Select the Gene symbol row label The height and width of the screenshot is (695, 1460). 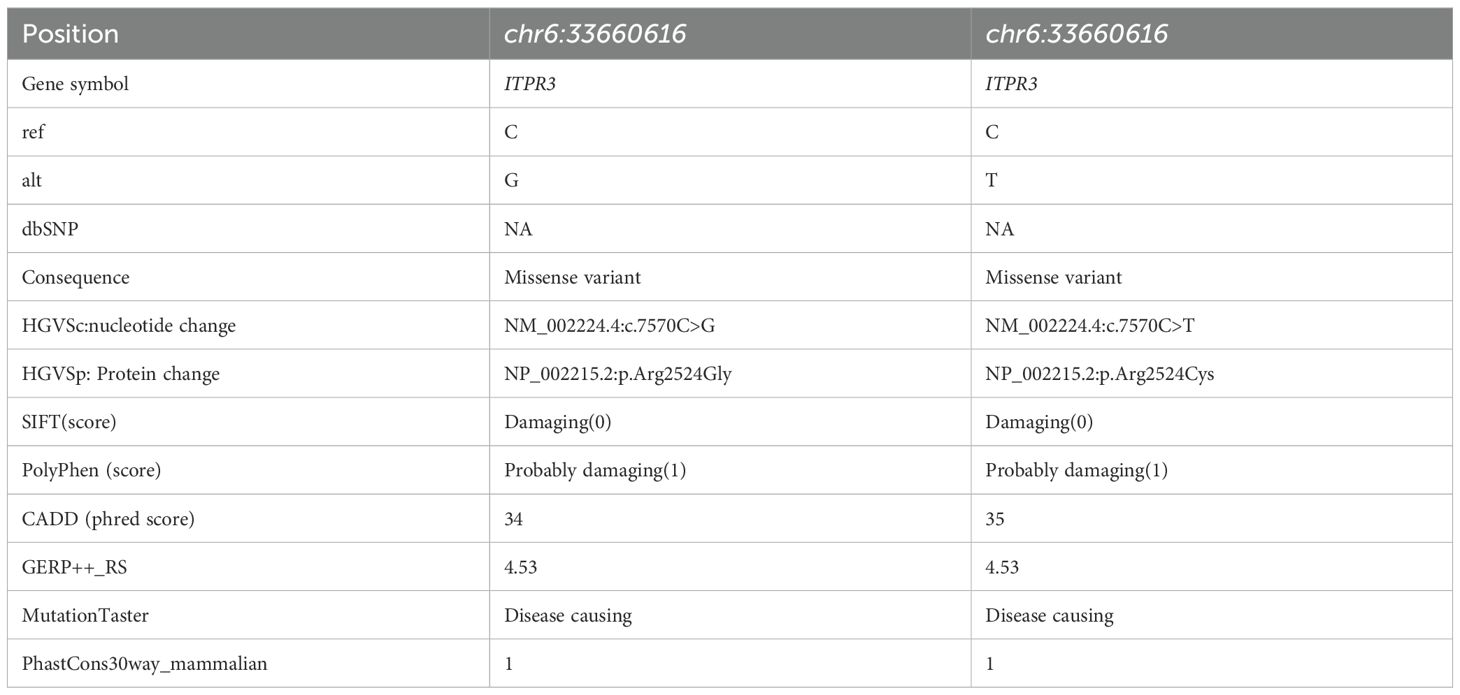[75, 84]
